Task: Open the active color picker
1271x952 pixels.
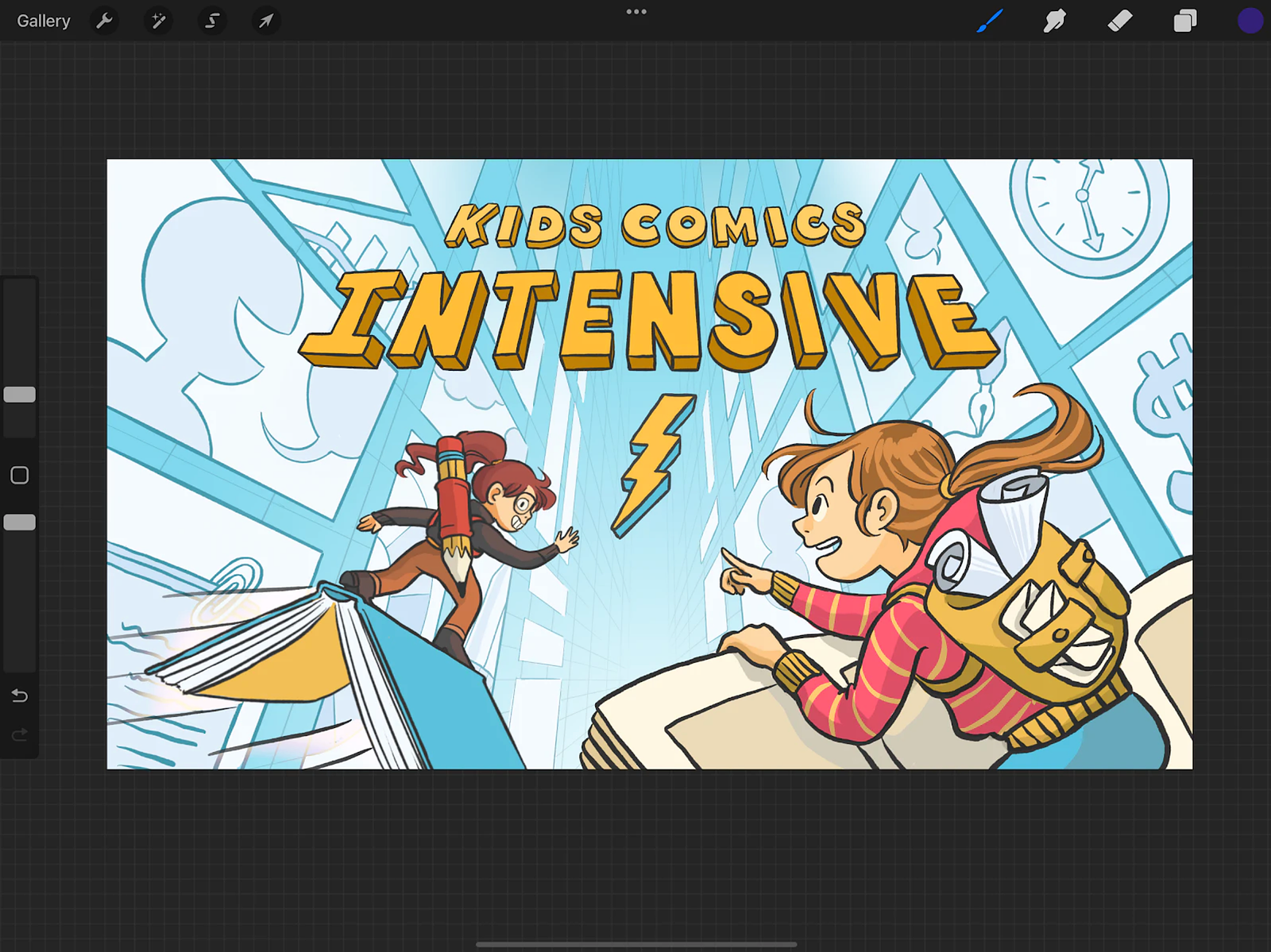Action: pyautogui.click(x=1250, y=21)
